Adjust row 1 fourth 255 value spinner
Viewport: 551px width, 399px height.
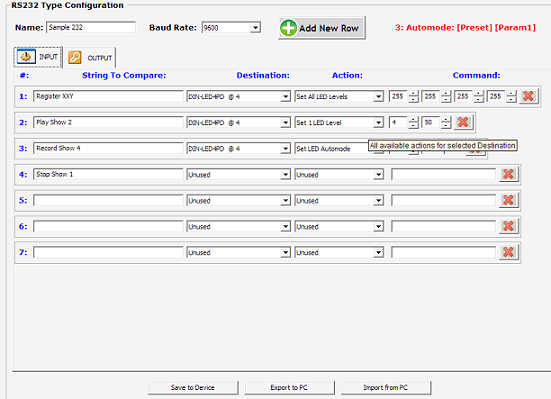click(511, 96)
